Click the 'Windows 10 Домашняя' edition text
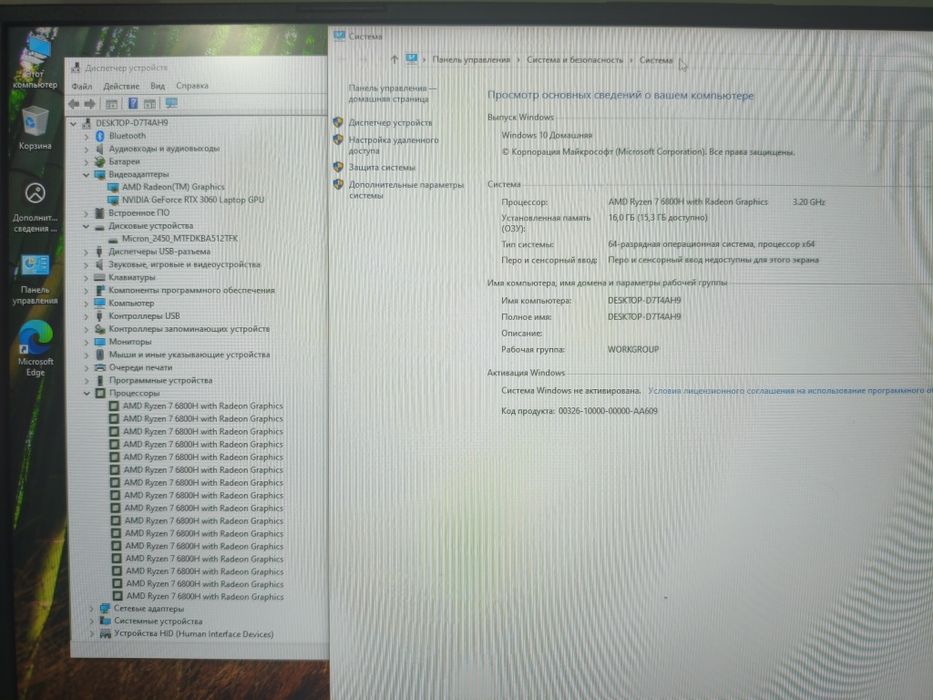Screen dimensions: 933x700 547,135
